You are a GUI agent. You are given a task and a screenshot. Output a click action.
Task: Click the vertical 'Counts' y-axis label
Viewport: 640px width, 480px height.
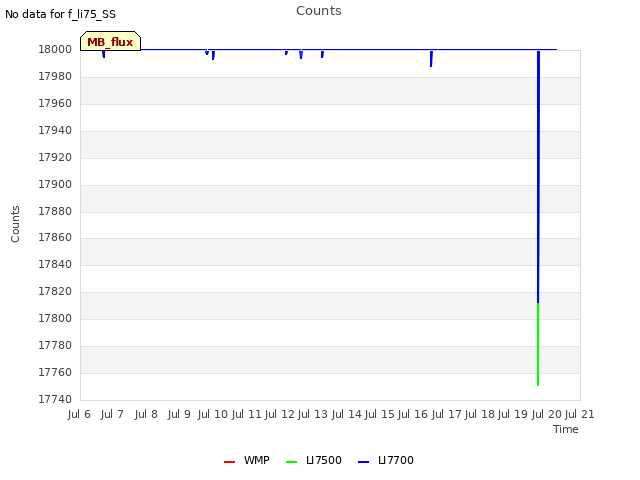pos(15,224)
